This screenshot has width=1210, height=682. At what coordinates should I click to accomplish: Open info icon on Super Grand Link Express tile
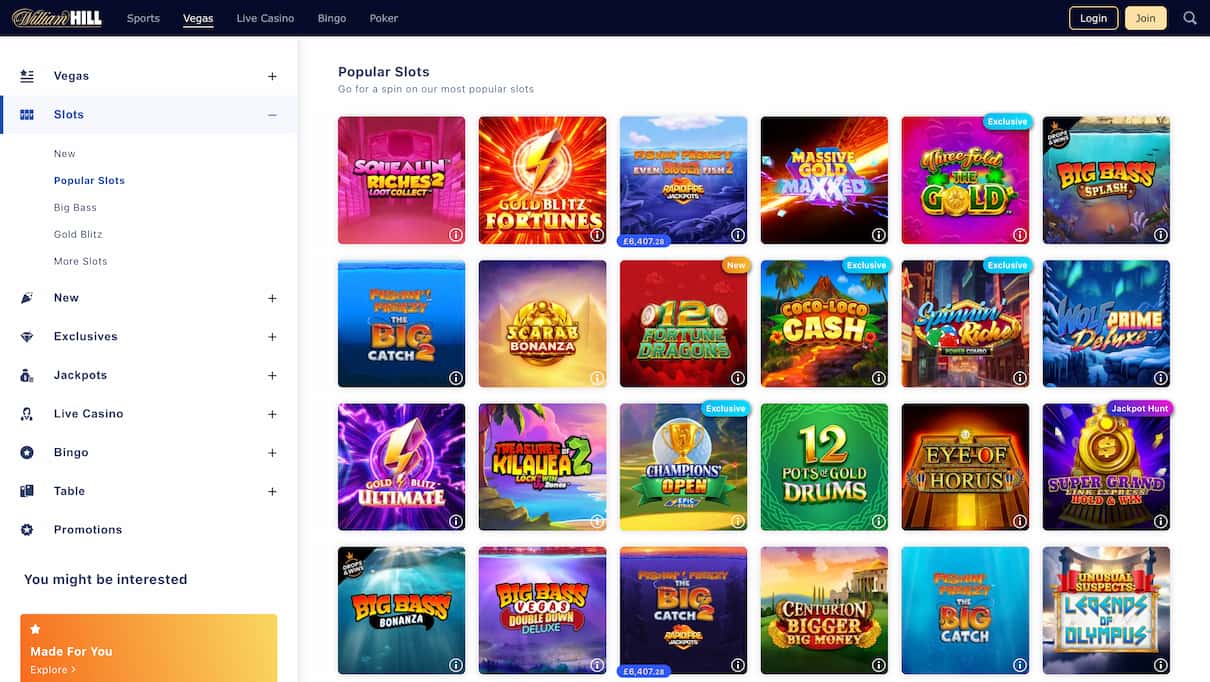click(1161, 521)
